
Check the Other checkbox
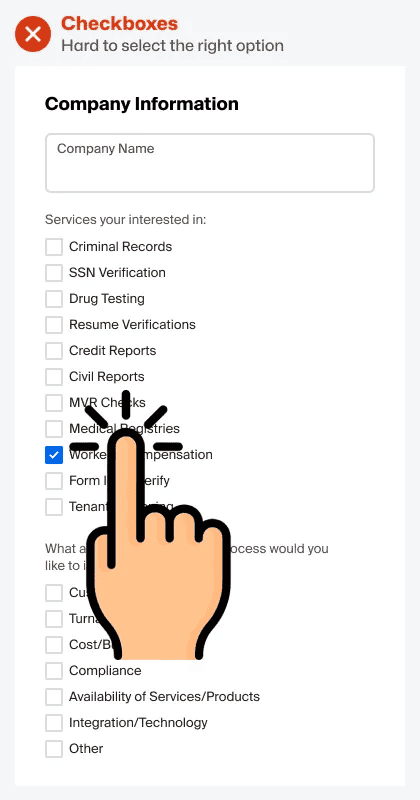54,749
